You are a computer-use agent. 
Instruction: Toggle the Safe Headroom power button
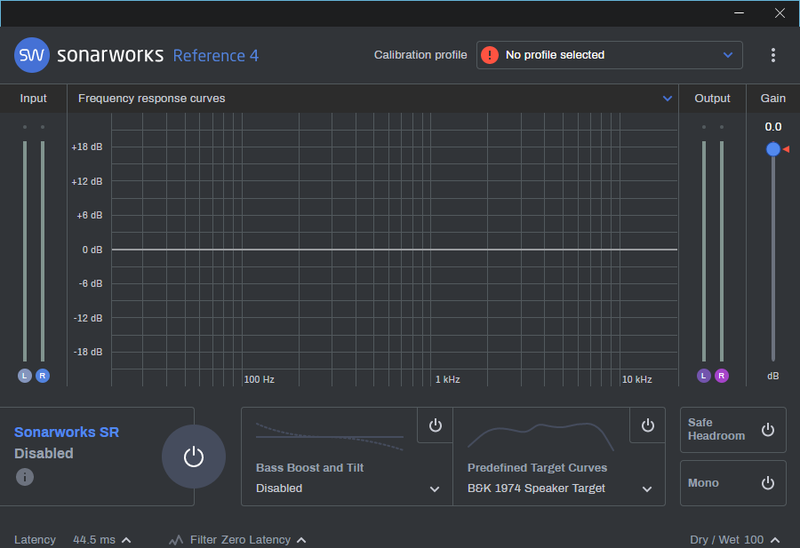point(768,430)
